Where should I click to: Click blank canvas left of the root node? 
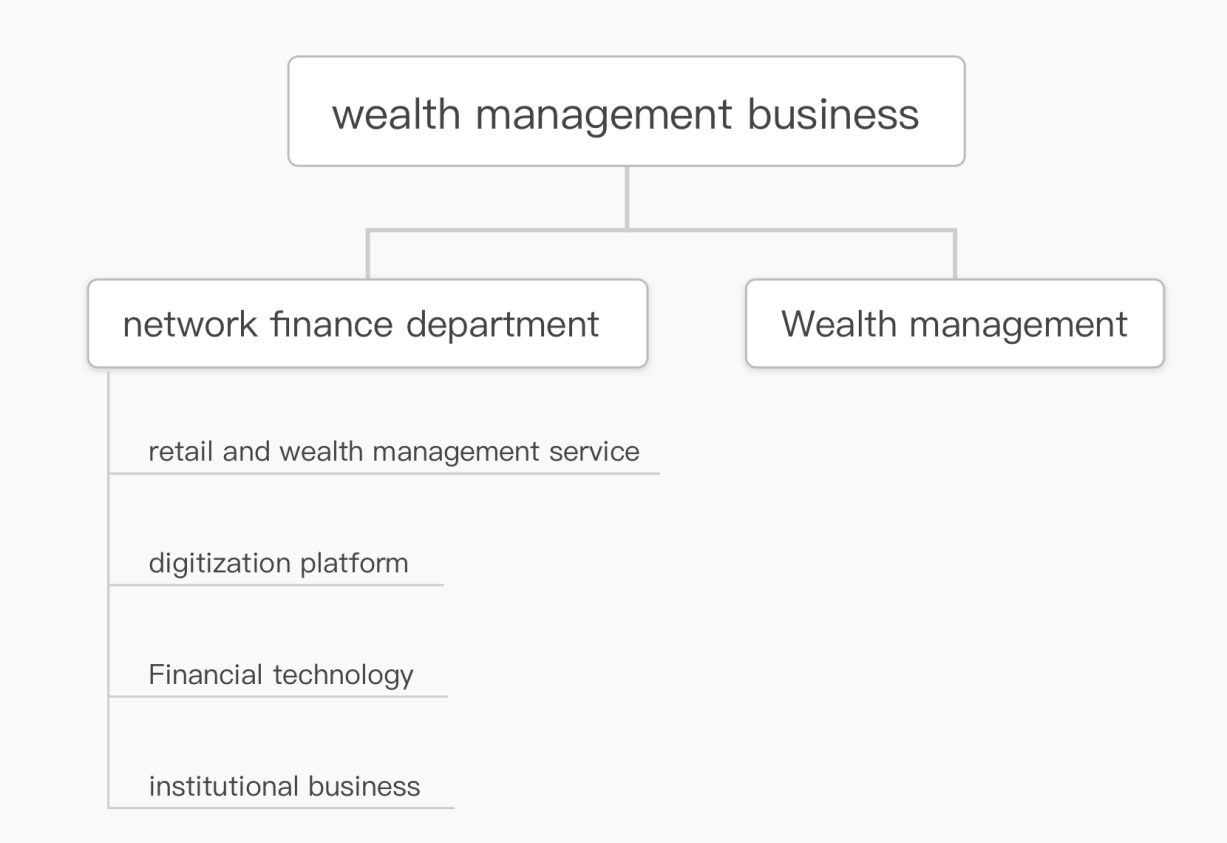click(140, 110)
